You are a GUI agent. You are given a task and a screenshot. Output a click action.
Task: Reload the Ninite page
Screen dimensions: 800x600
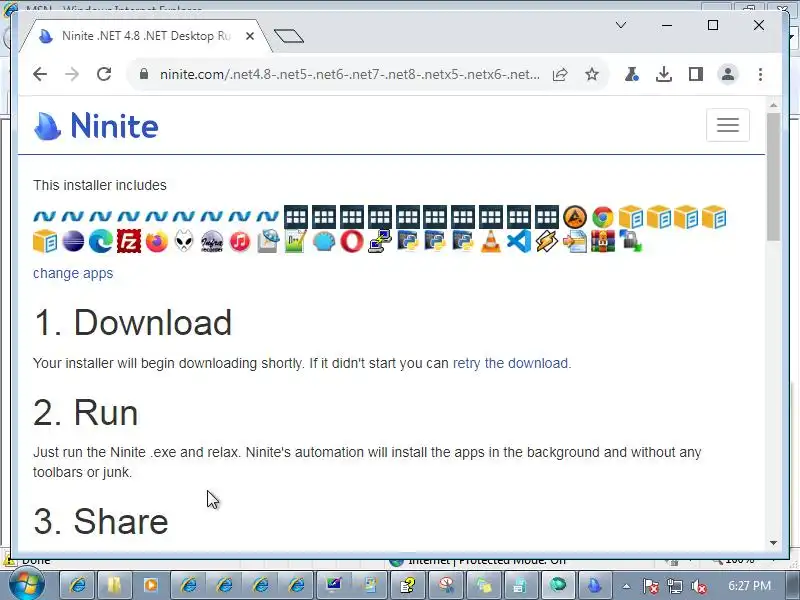pyautogui.click(x=104, y=74)
